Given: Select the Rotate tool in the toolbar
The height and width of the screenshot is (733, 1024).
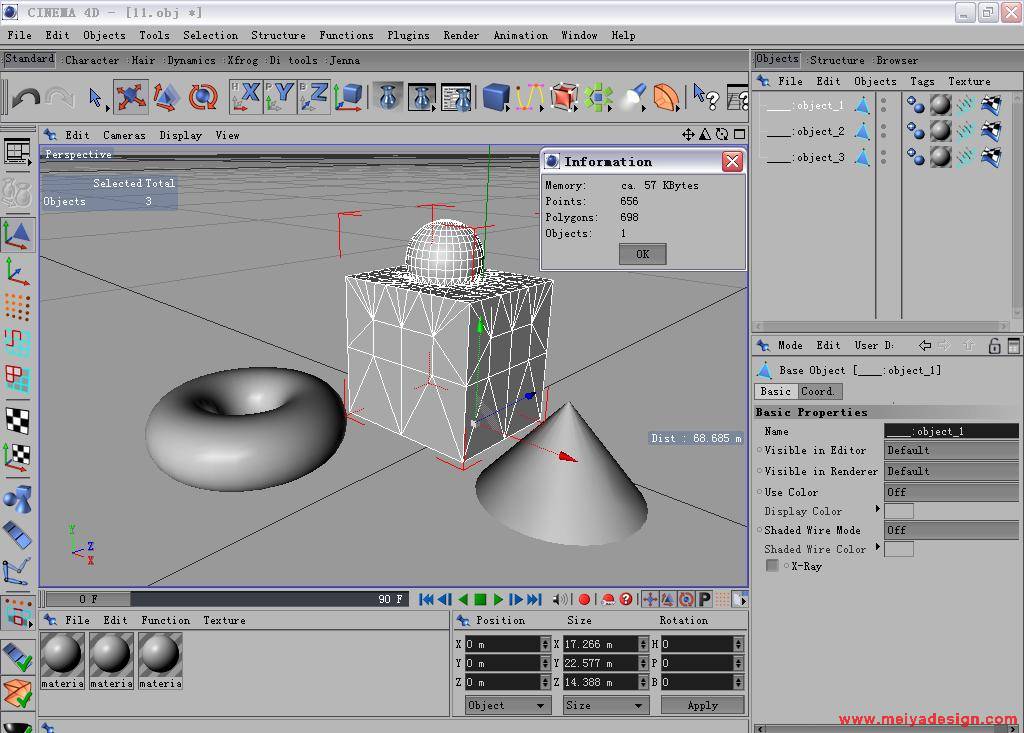Looking at the screenshot, I should [203, 97].
